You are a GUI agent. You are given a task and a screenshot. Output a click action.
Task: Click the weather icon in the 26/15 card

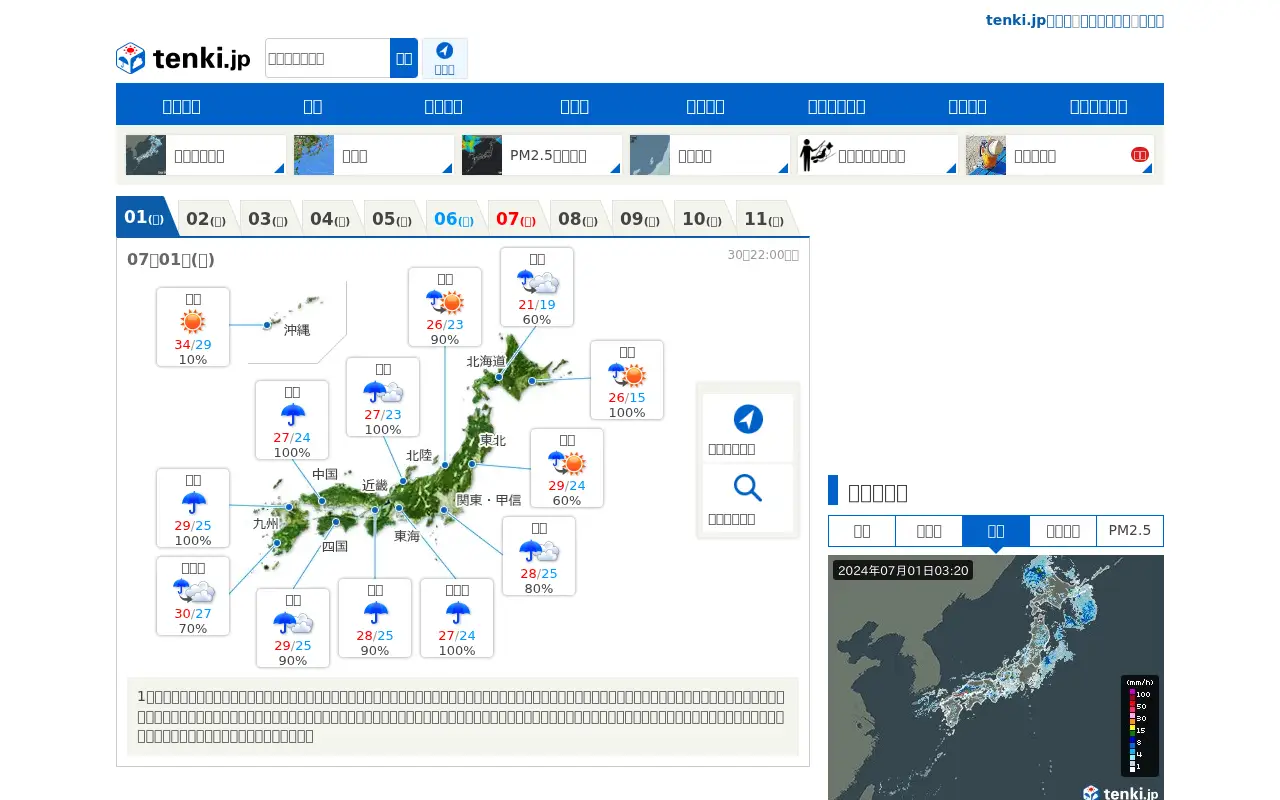coord(627,375)
